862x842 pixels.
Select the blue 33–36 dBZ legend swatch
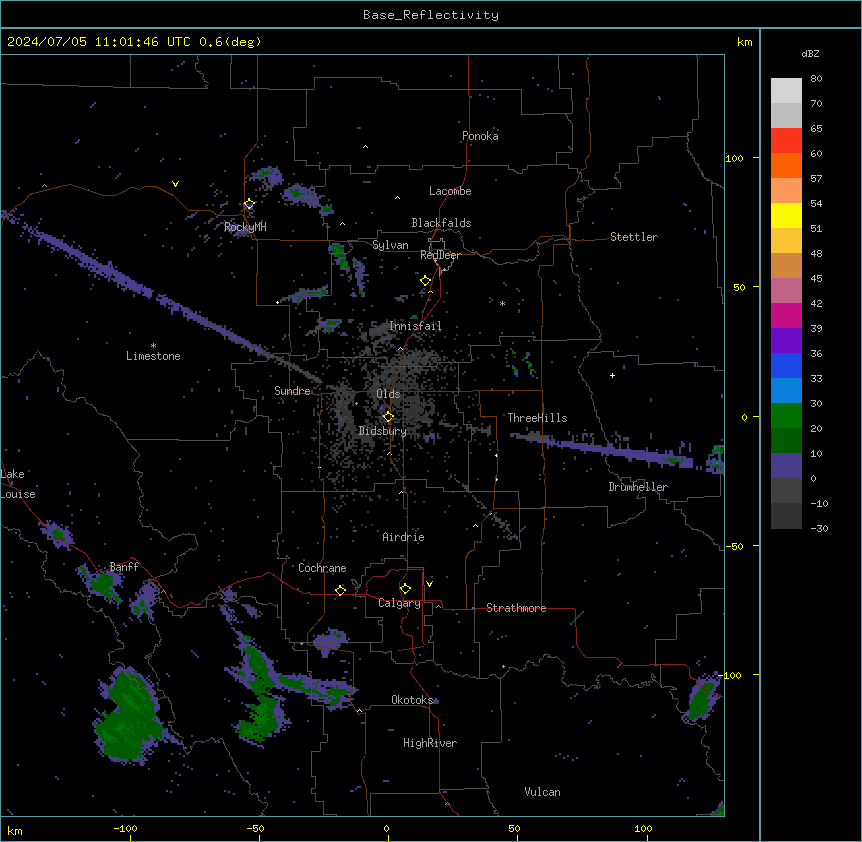786,365
